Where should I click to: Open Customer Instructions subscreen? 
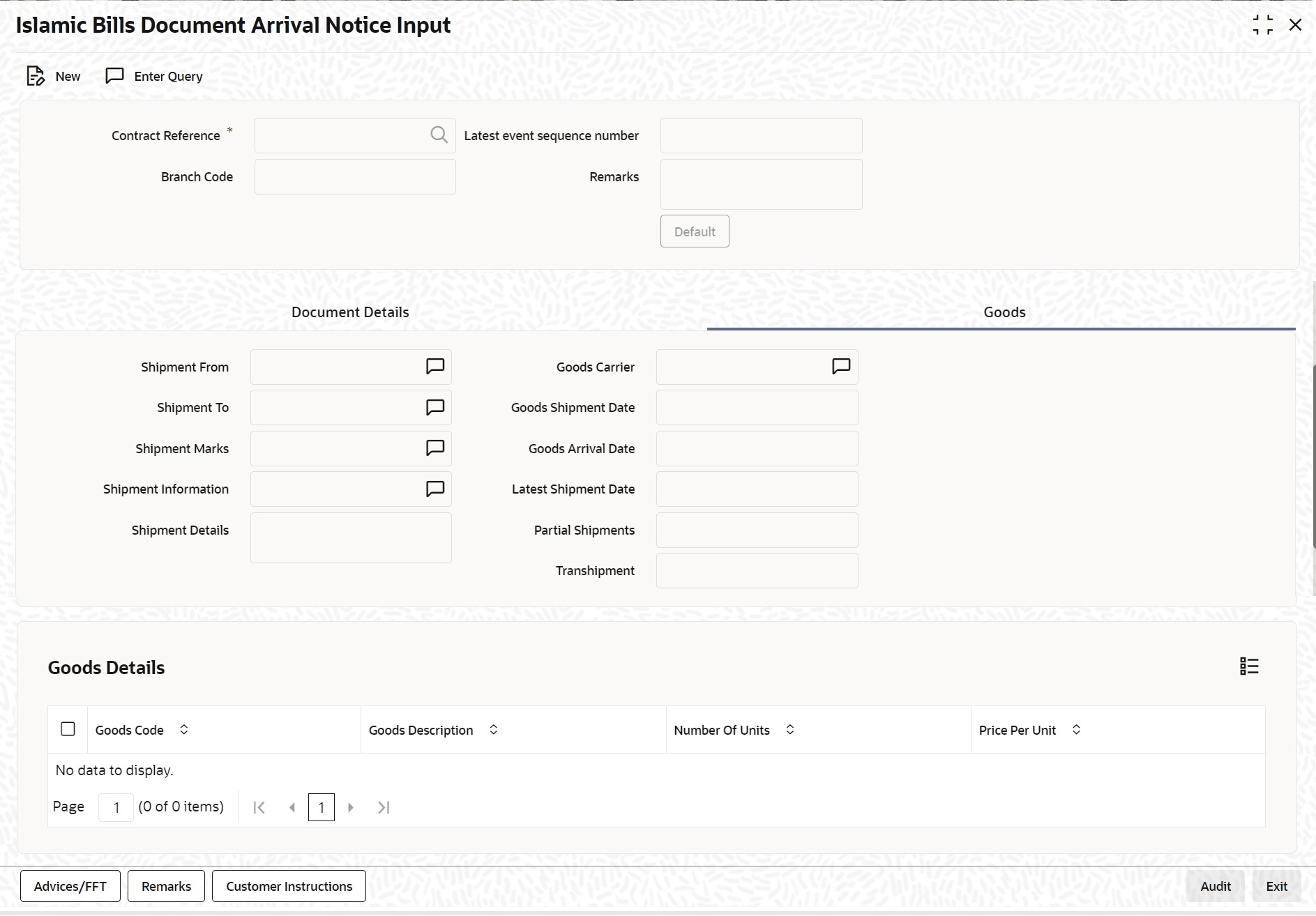pyautogui.click(x=289, y=886)
